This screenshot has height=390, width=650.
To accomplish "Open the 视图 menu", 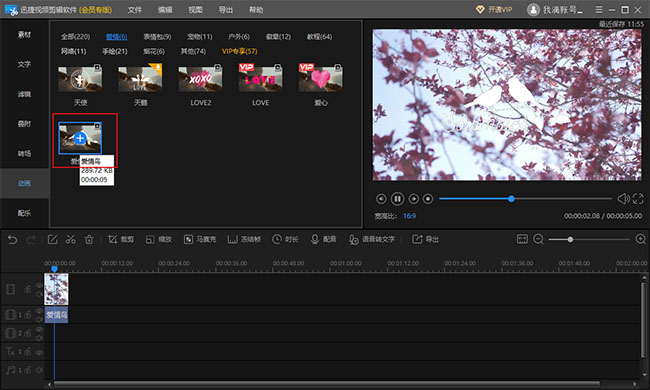I will tap(195, 10).
